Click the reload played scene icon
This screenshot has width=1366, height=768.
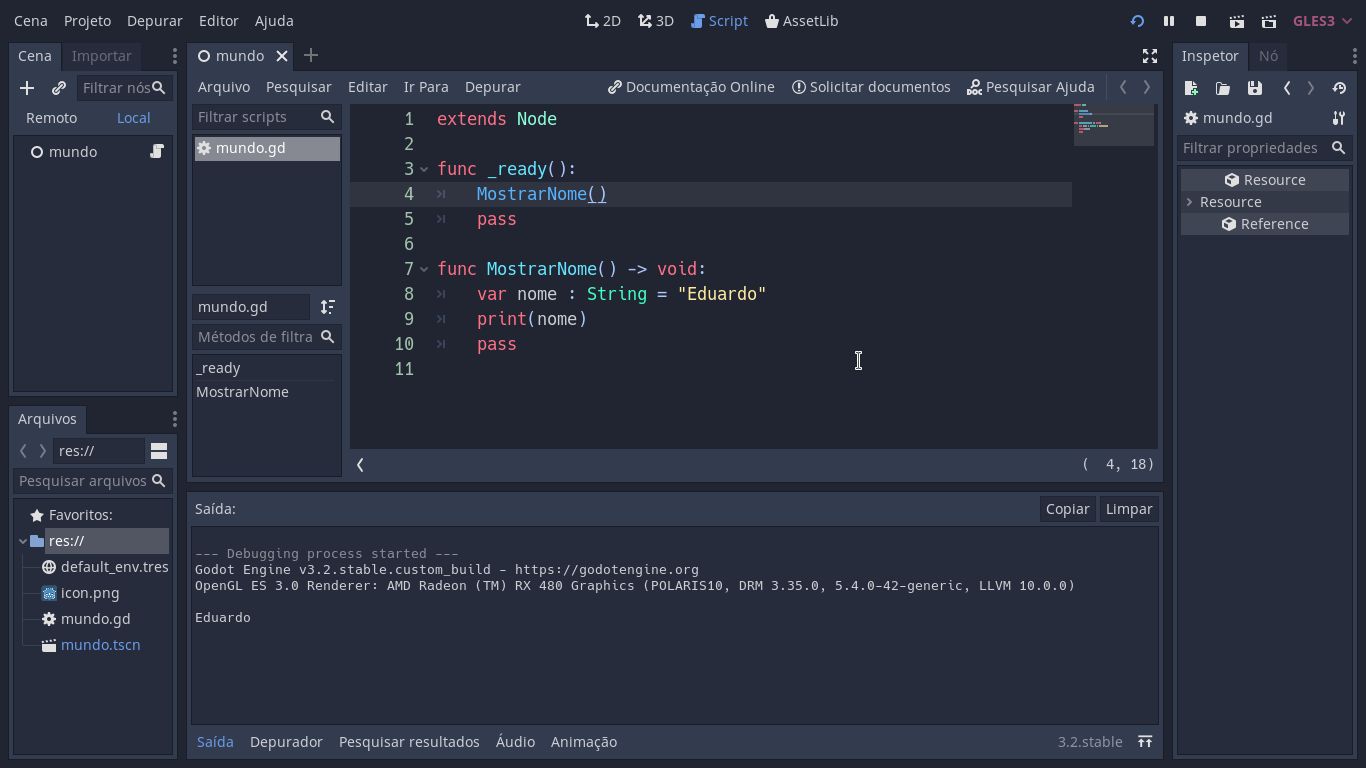click(x=1137, y=21)
